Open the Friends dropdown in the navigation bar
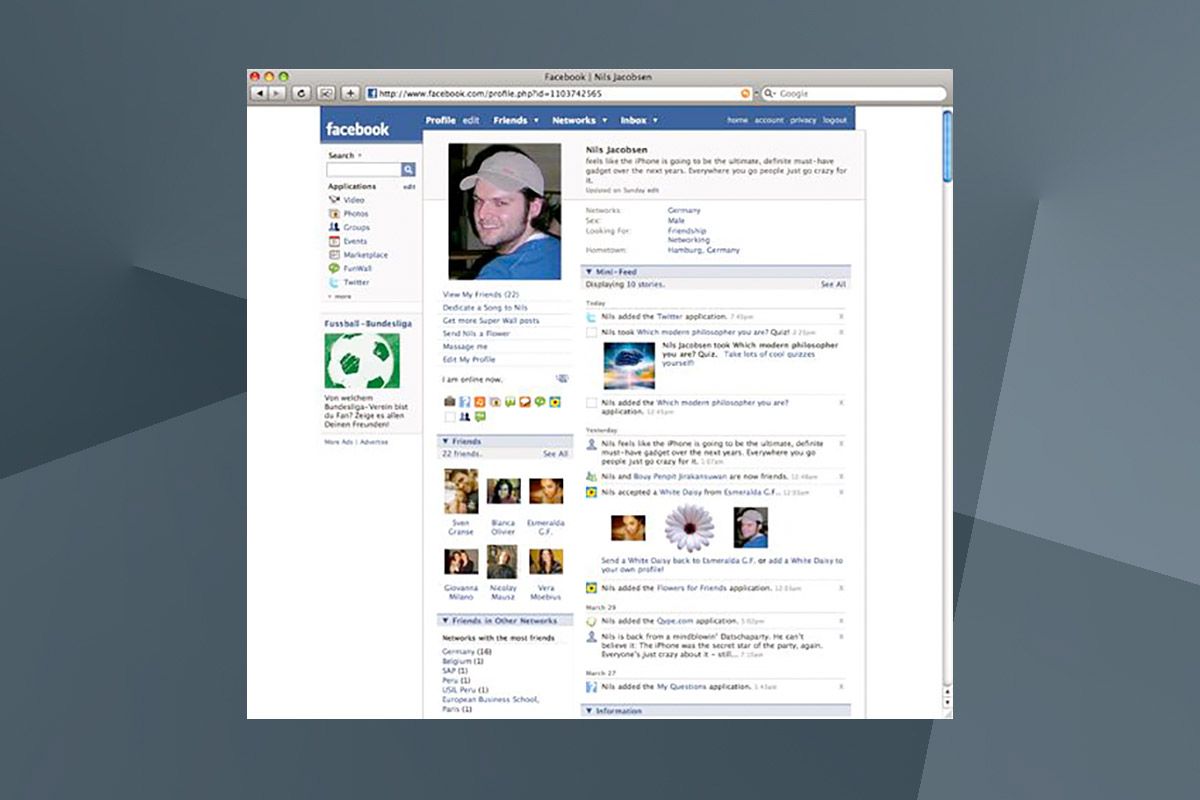 [x=510, y=119]
